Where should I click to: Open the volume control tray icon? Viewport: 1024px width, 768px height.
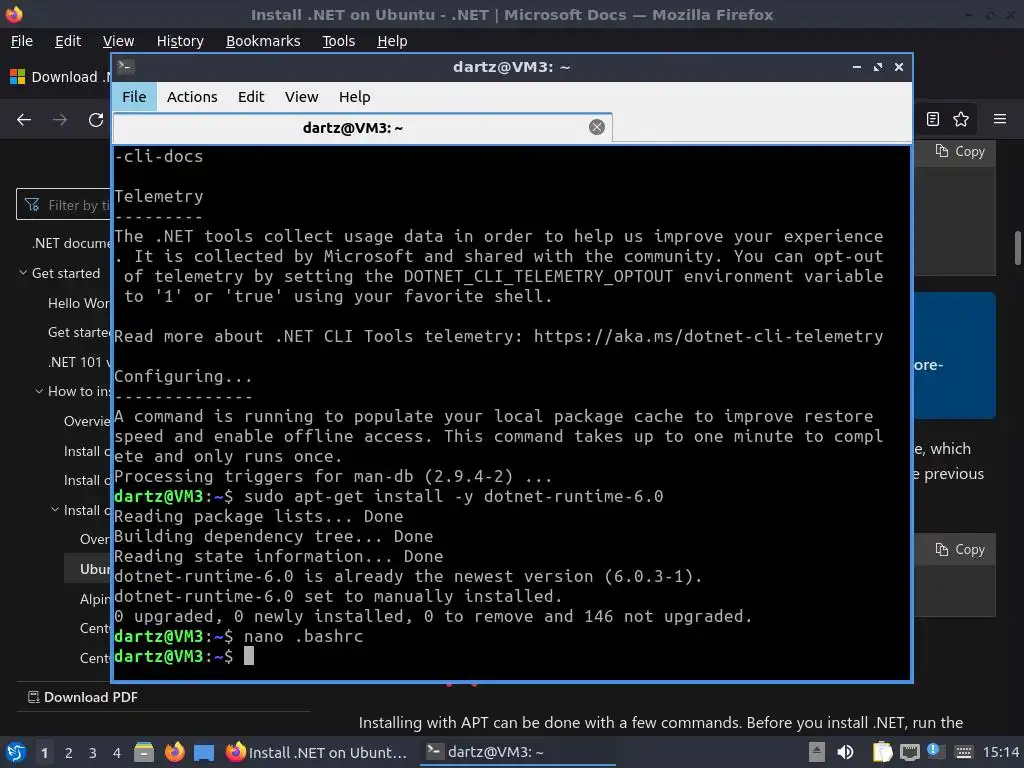[845, 752]
